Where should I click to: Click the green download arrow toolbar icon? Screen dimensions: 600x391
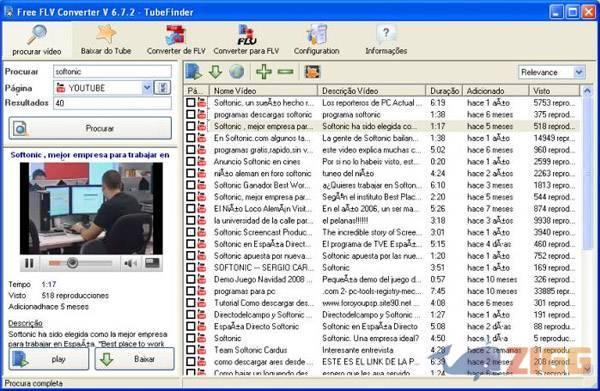(x=215, y=72)
